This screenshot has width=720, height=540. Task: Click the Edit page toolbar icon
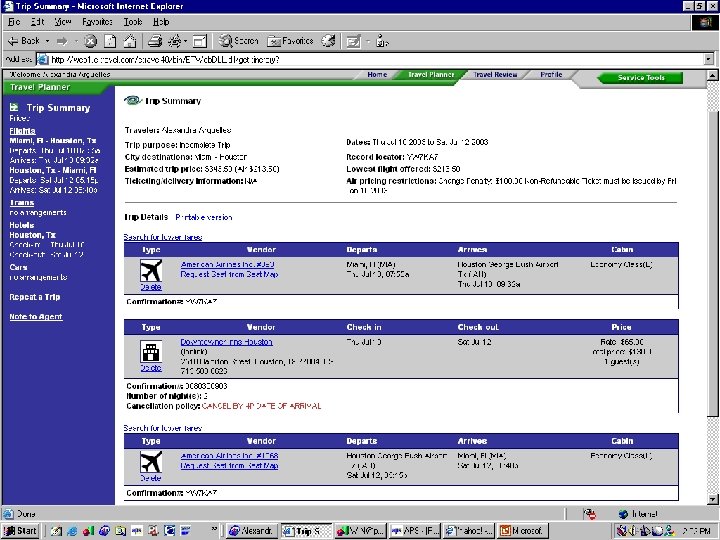pyautogui.click(x=353, y=42)
